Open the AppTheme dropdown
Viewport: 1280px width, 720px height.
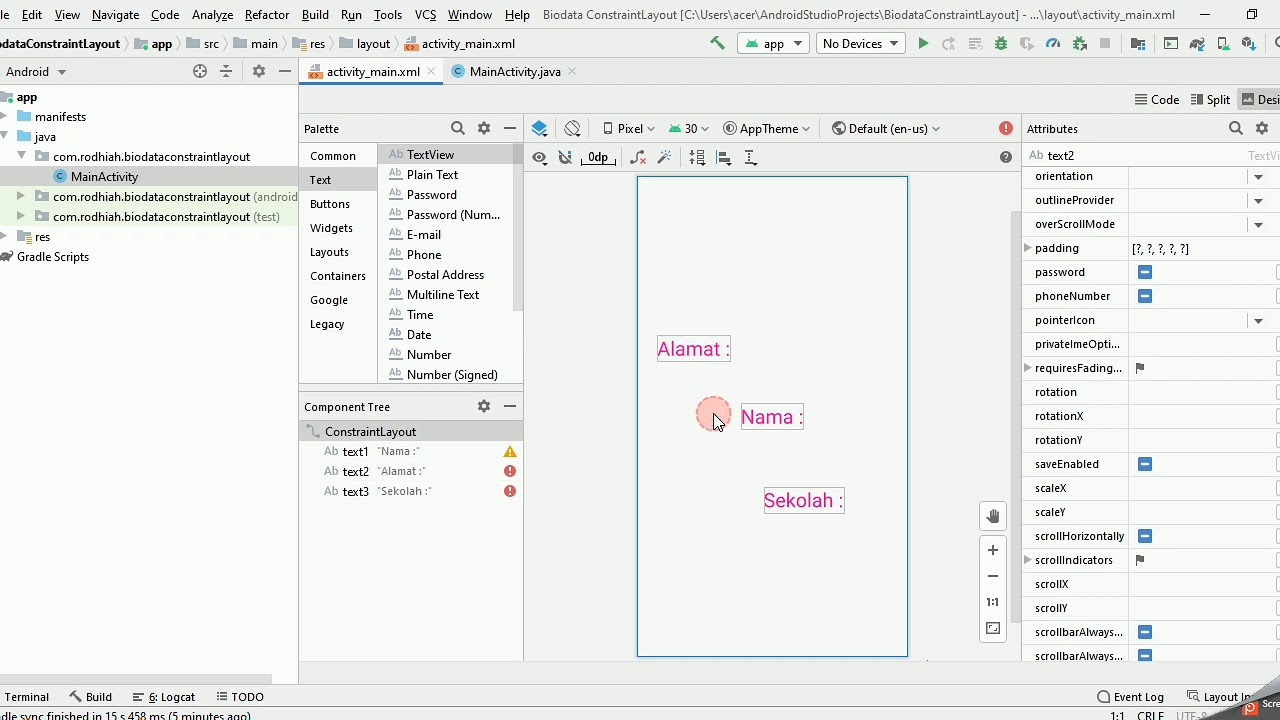click(767, 128)
